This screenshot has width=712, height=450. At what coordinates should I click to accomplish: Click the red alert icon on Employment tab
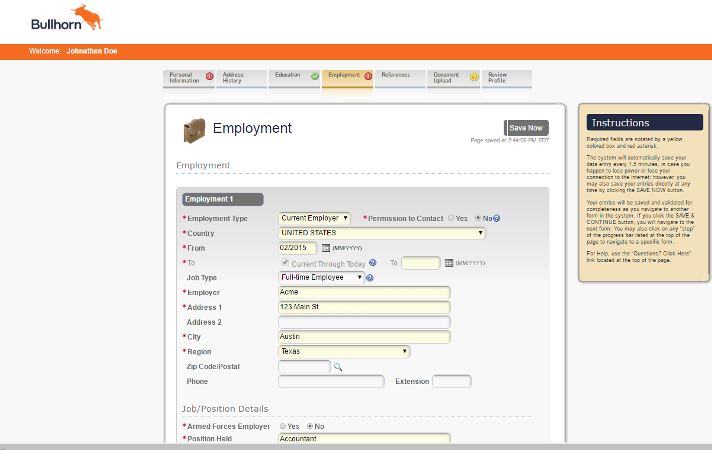pyautogui.click(x=368, y=76)
